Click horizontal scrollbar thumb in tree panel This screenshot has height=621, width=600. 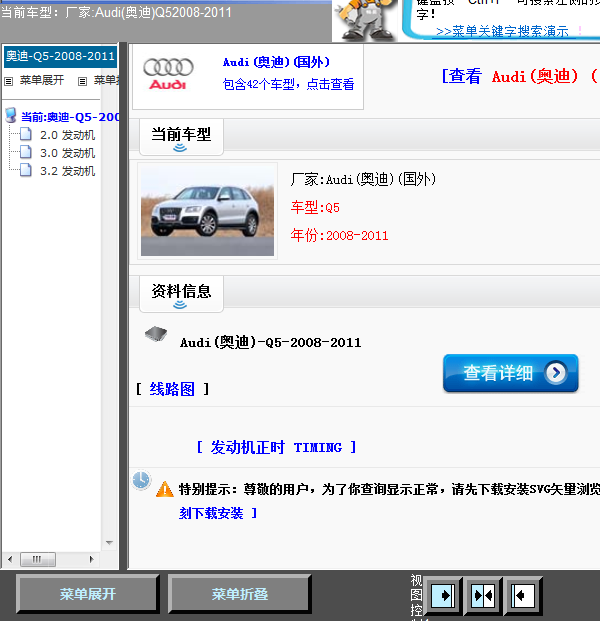38,559
